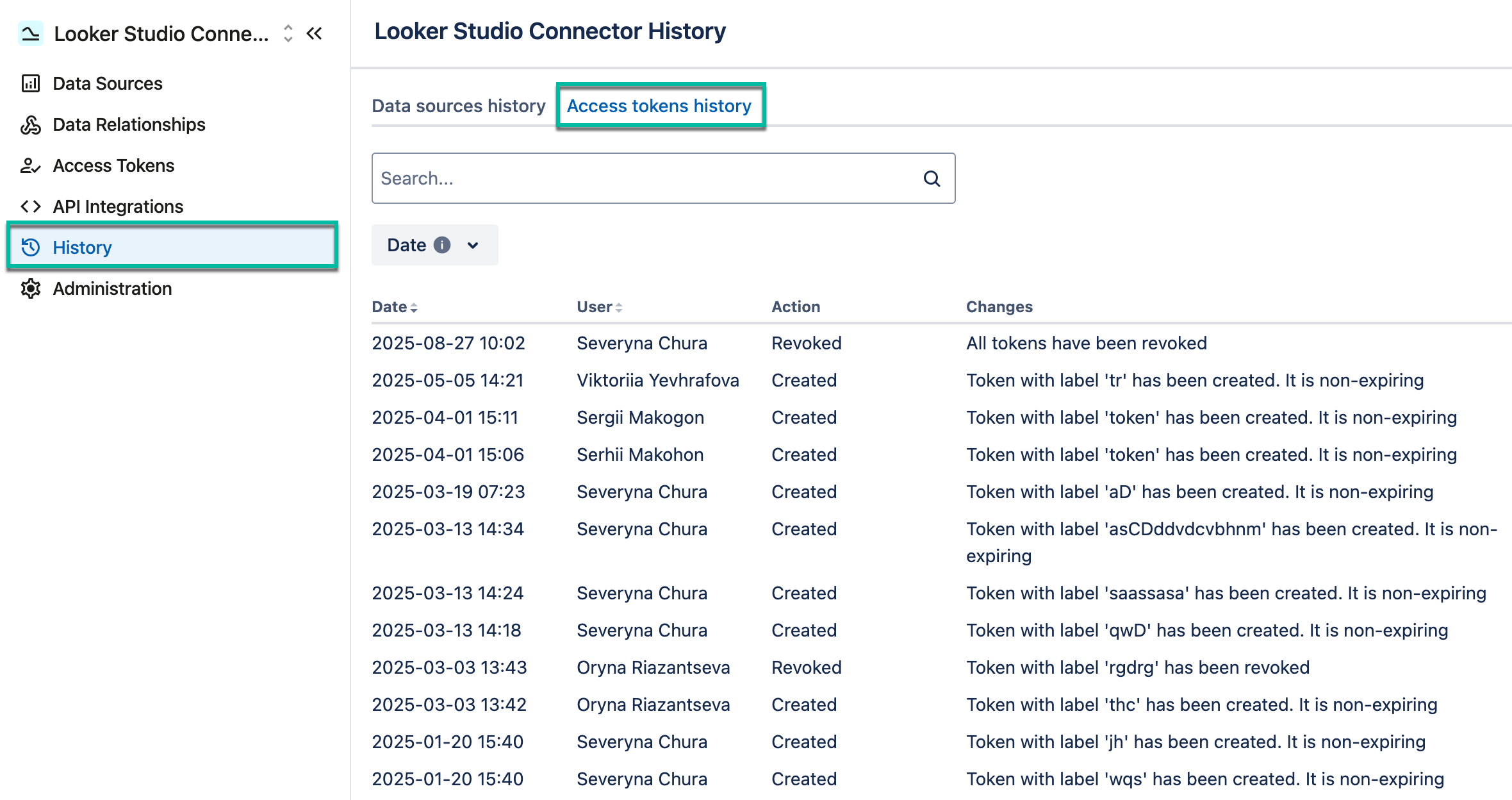Click the Access Tokens icon
This screenshot has height=800, width=1512.
click(x=30, y=165)
